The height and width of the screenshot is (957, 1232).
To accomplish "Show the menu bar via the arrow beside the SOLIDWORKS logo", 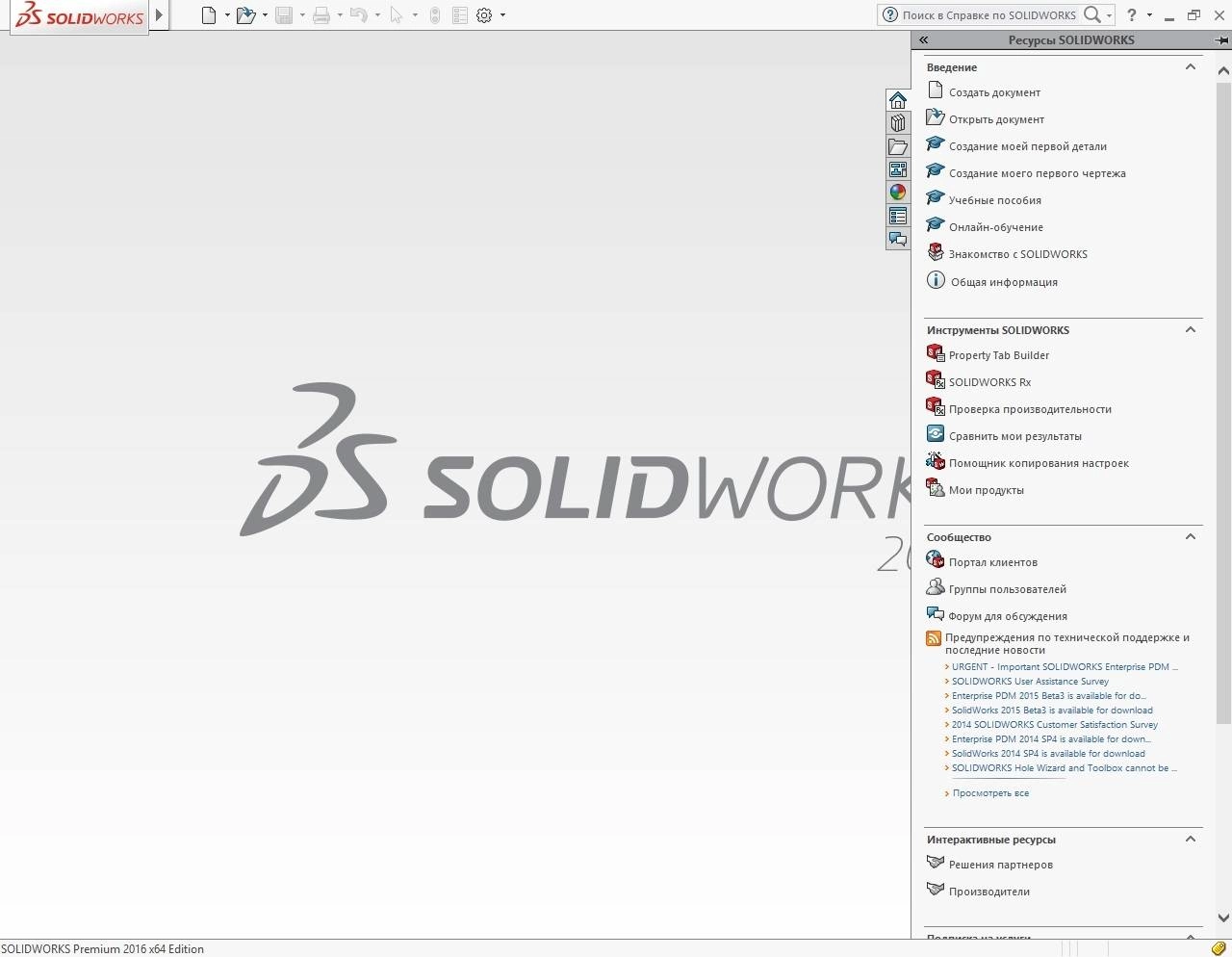I will (x=160, y=15).
